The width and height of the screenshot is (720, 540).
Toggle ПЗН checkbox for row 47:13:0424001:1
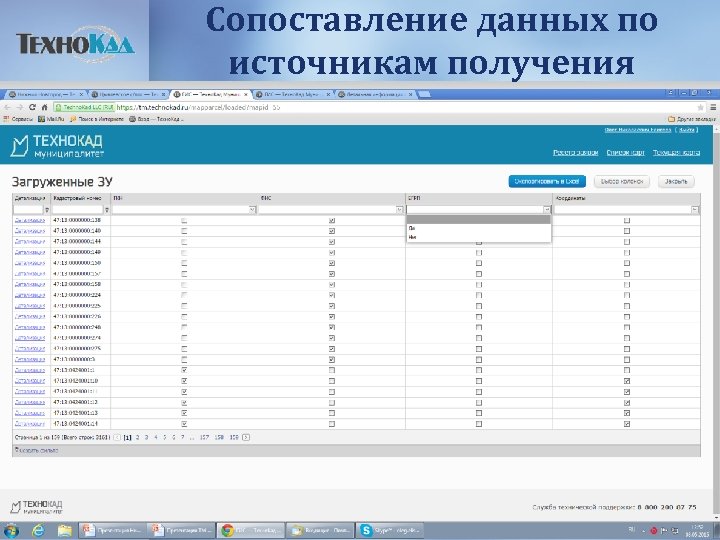pyautogui.click(x=184, y=370)
